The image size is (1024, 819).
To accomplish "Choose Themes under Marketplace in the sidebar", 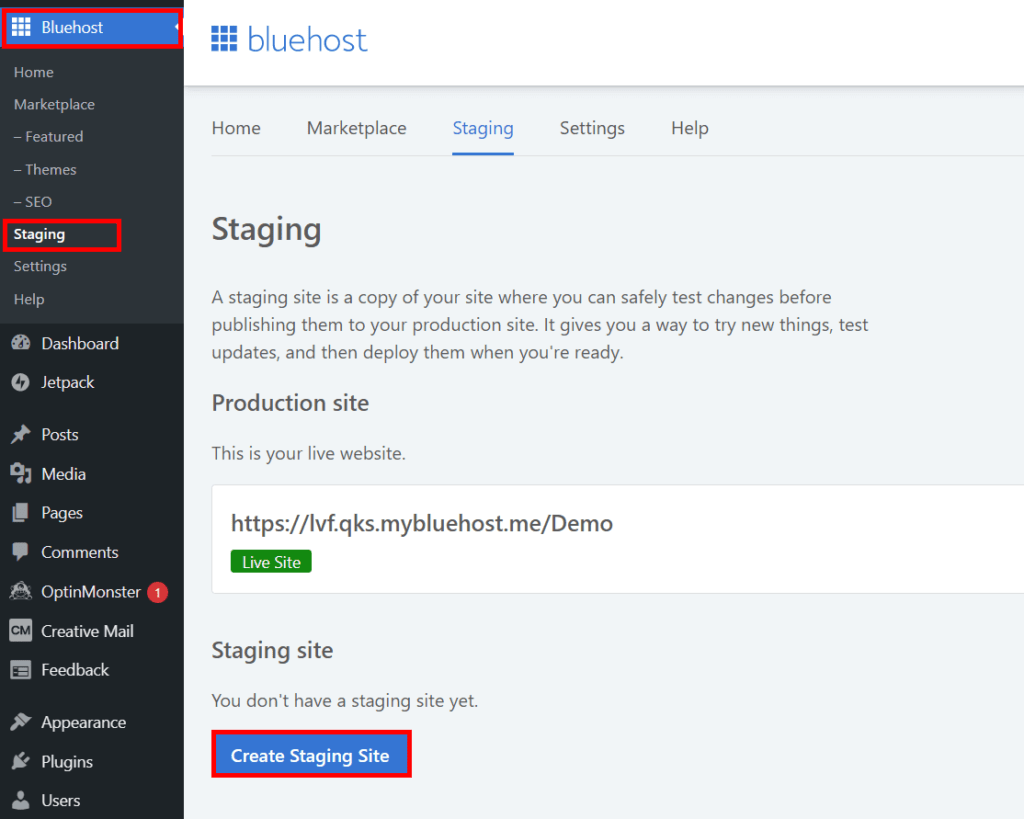I will point(45,169).
